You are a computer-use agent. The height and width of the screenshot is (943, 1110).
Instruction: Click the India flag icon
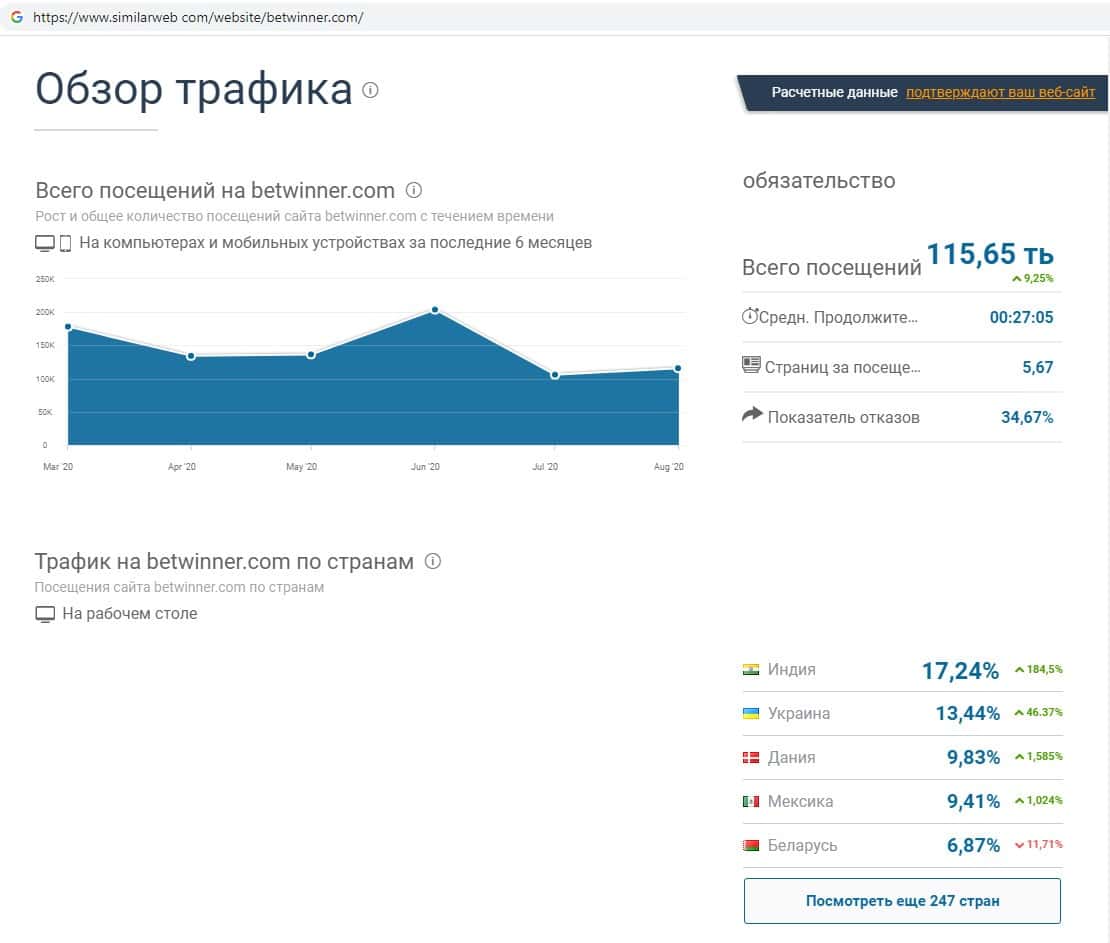tap(751, 670)
